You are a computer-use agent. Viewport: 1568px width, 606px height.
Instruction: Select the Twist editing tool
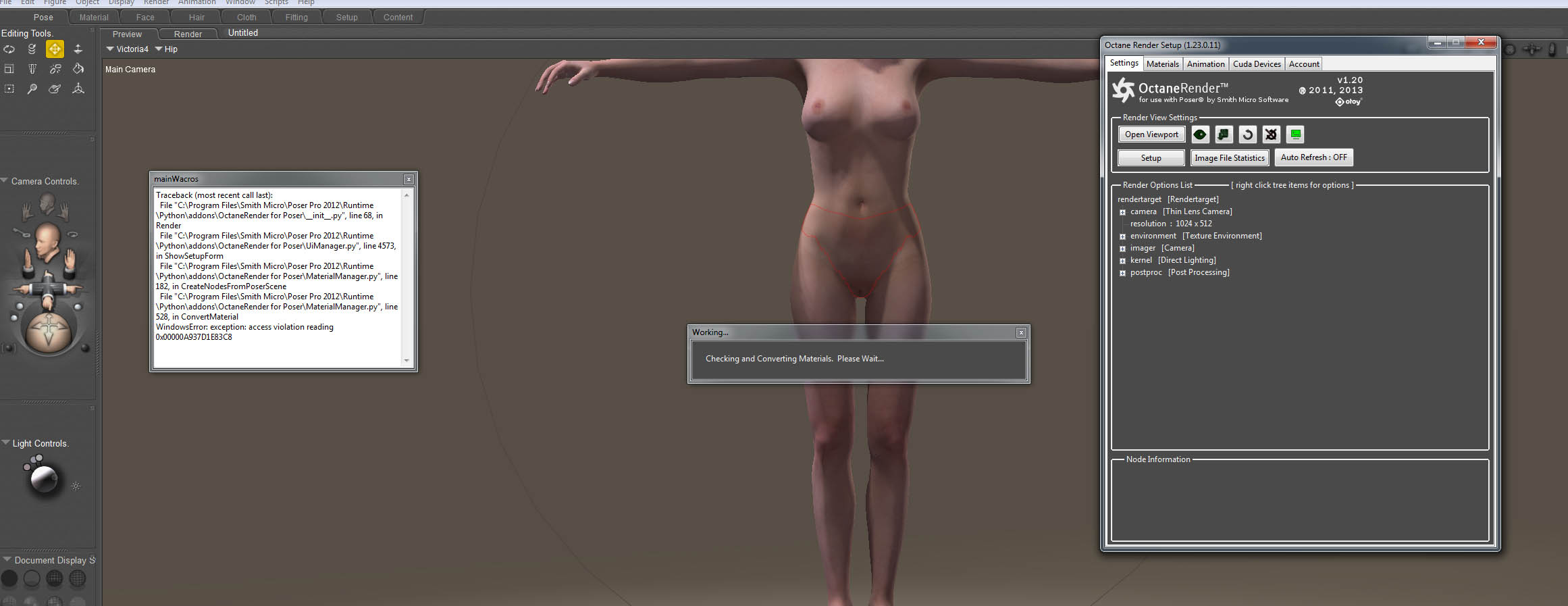(x=32, y=49)
